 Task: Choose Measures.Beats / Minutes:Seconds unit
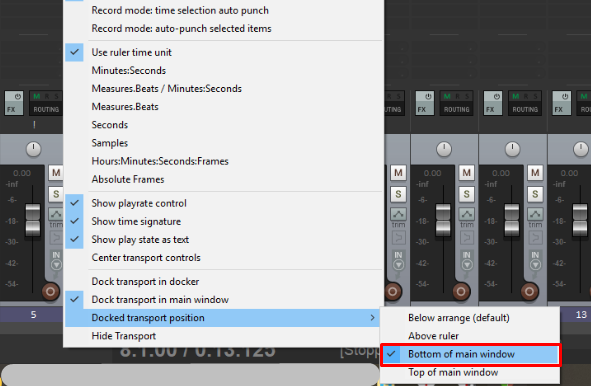tap(224, 89)
